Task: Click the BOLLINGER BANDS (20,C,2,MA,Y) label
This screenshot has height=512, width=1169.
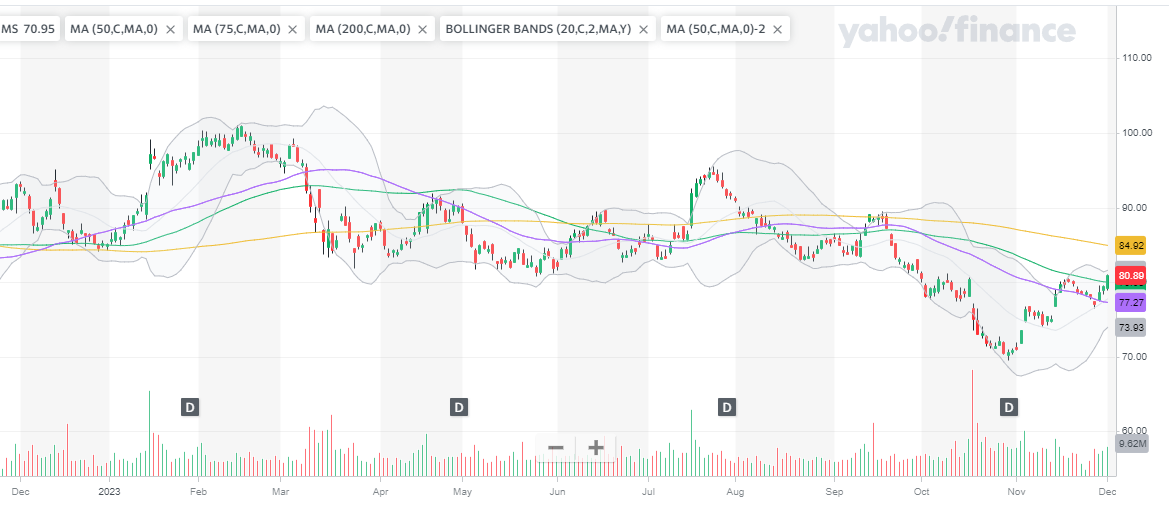Action: click(536, 30)
